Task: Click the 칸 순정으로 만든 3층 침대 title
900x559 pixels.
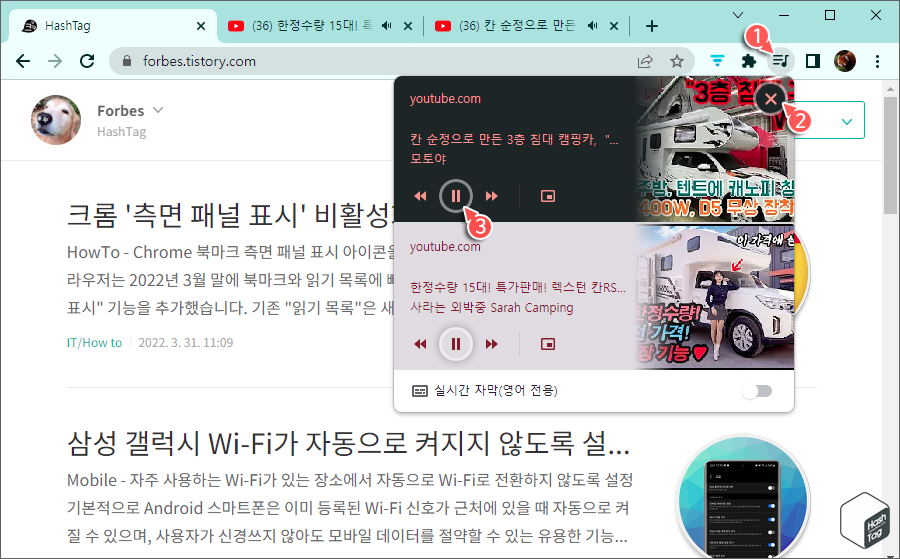Action: (x=514, y=139)
